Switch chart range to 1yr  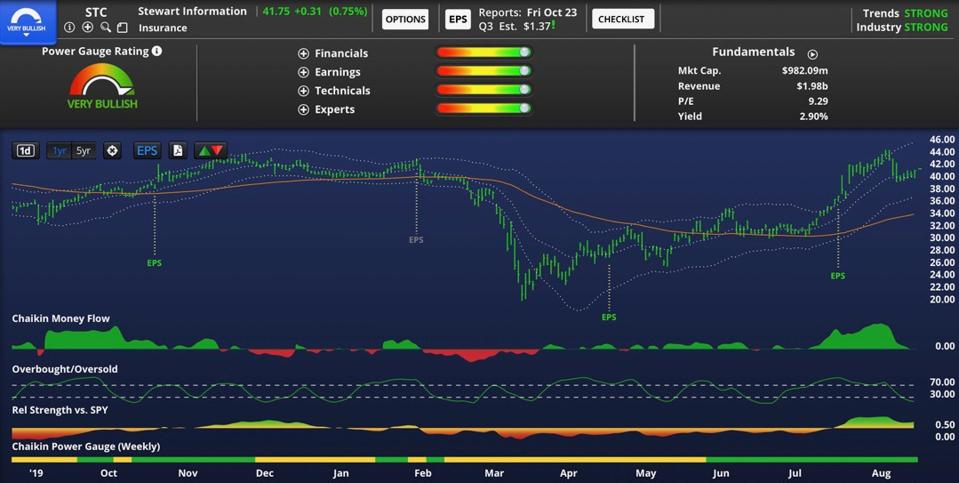click(x=59, y=150)
